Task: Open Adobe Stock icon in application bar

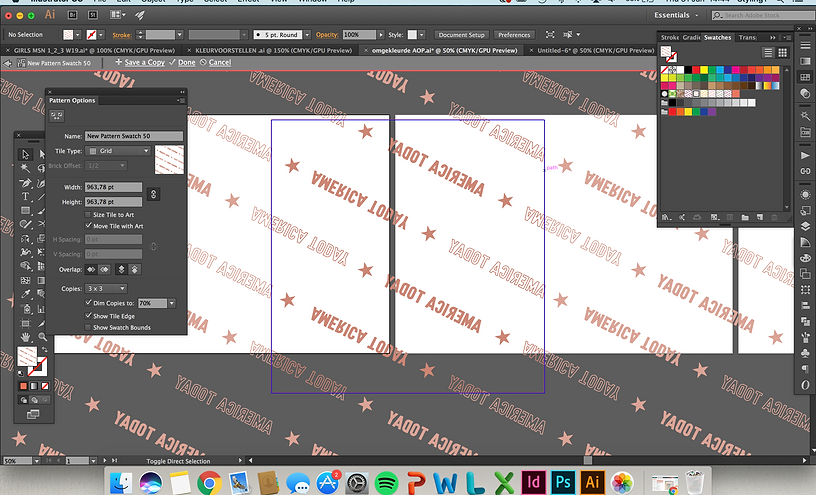Action: coord(93,15)
